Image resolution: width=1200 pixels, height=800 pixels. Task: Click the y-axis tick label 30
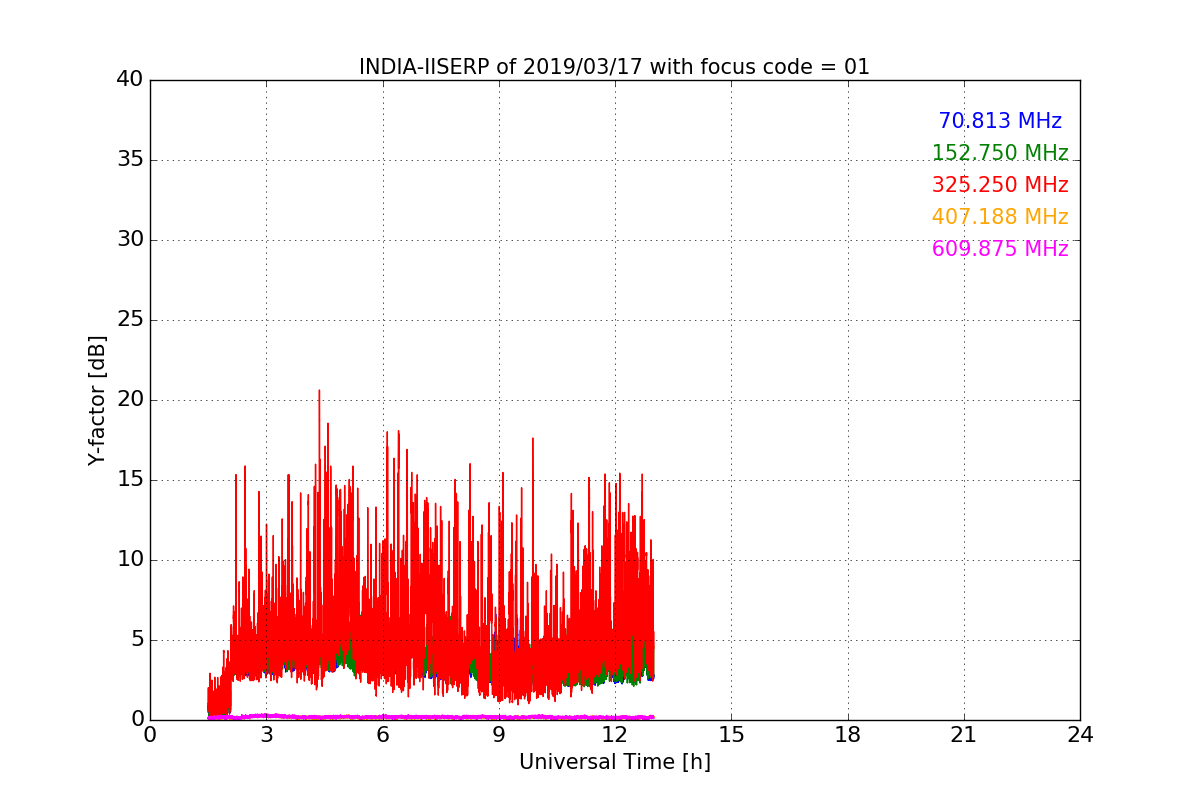click(x=130, y=240)
